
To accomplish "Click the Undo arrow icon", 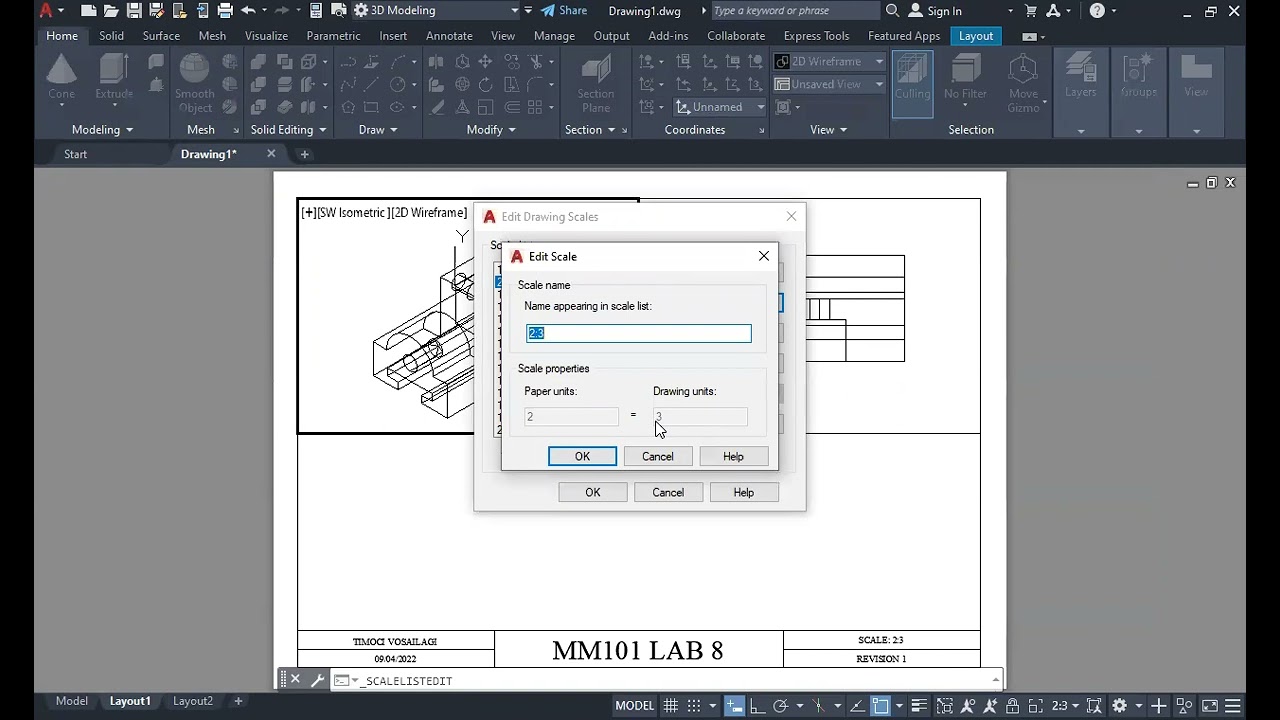I will point(248,11).
